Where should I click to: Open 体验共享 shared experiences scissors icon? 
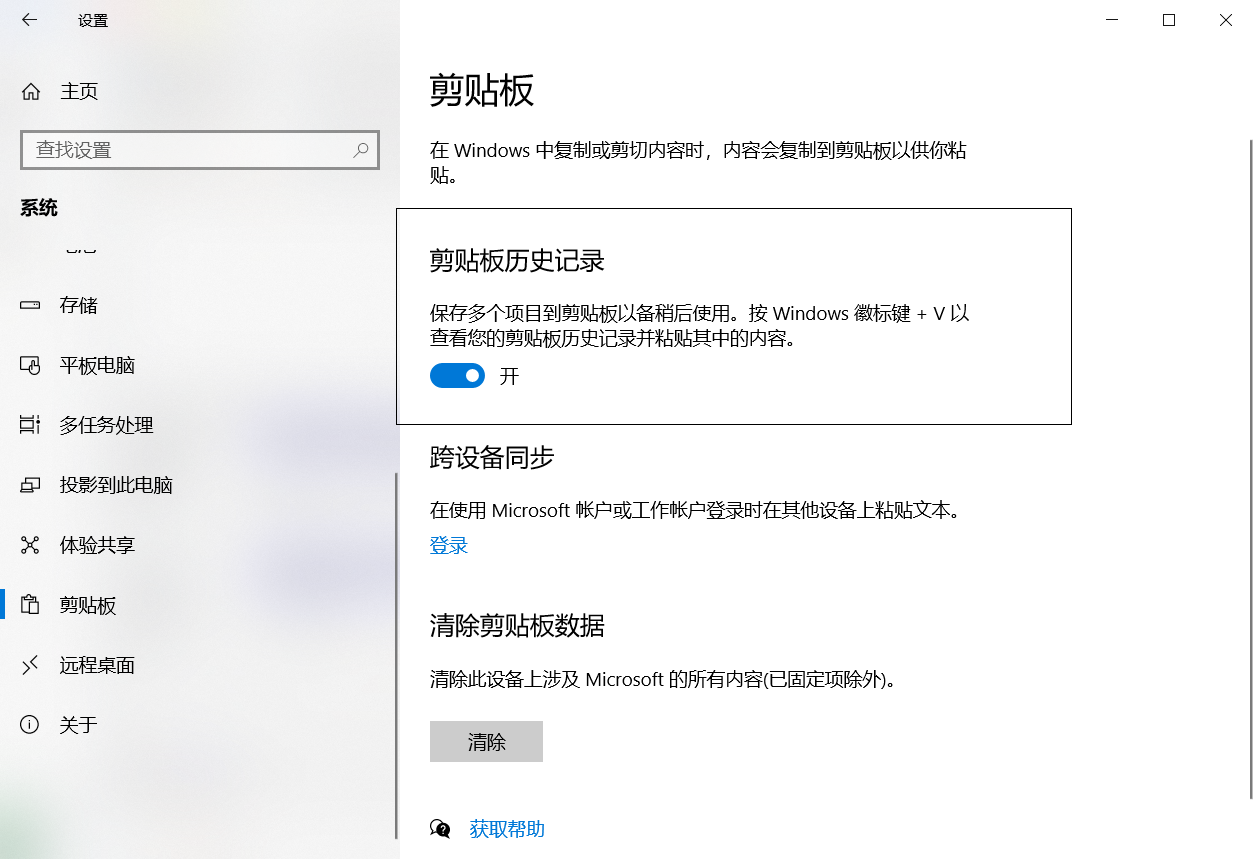pyautogui.click(x=30, y=545)
